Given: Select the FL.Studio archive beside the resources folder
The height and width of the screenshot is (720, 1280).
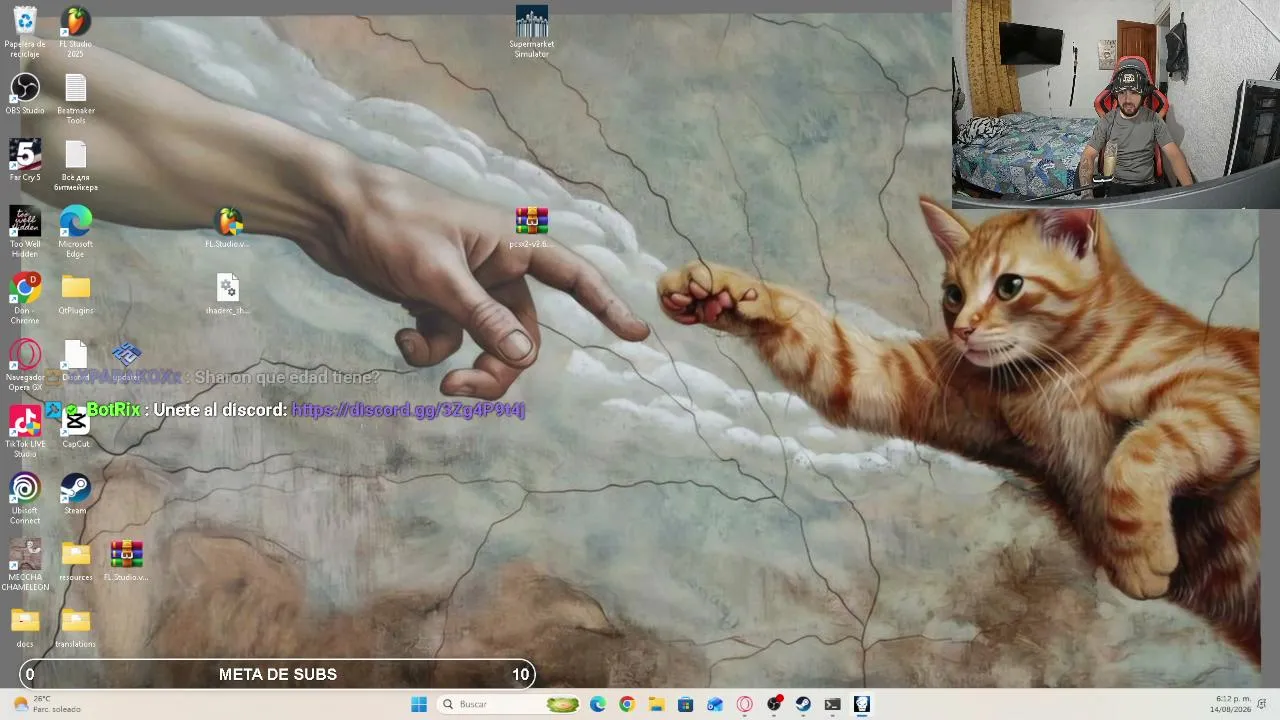Looking at the screenshot, I should [x=127, y=561].
